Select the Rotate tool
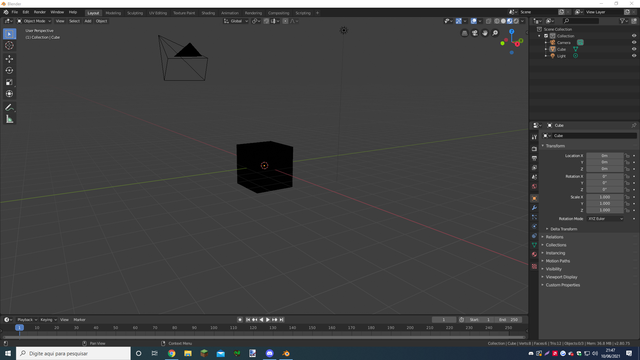The height and width of the screenshot is (360, 640). pos(9,71)
